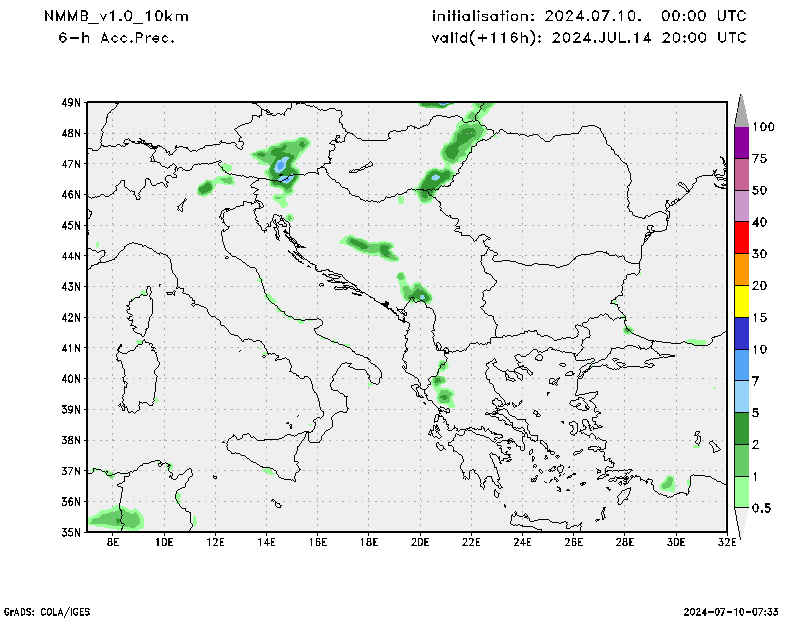Click the white arrow below the colorbar
The image size is (800, 618).
pos(741,521)
